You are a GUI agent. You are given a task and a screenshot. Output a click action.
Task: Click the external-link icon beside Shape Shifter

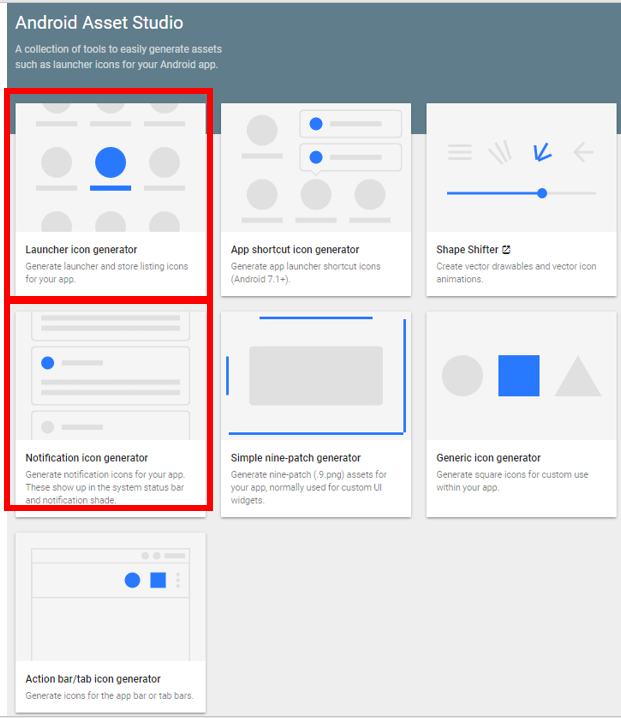pyautogui.click(x=506, y=250)
